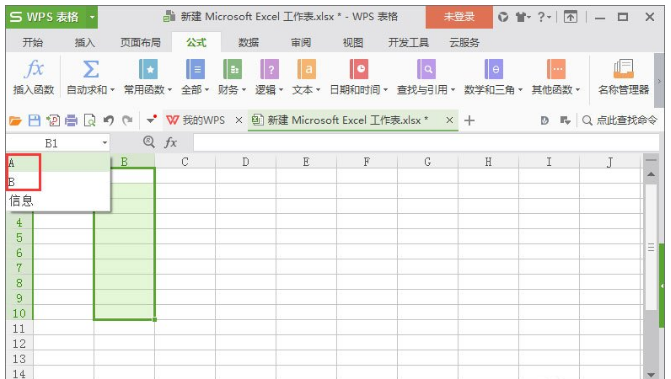Image resolution: width=671 pixels, height=379 pixels.
Task: Open the Name Box dropdown arrow
Action: click(x=104, y=142)
